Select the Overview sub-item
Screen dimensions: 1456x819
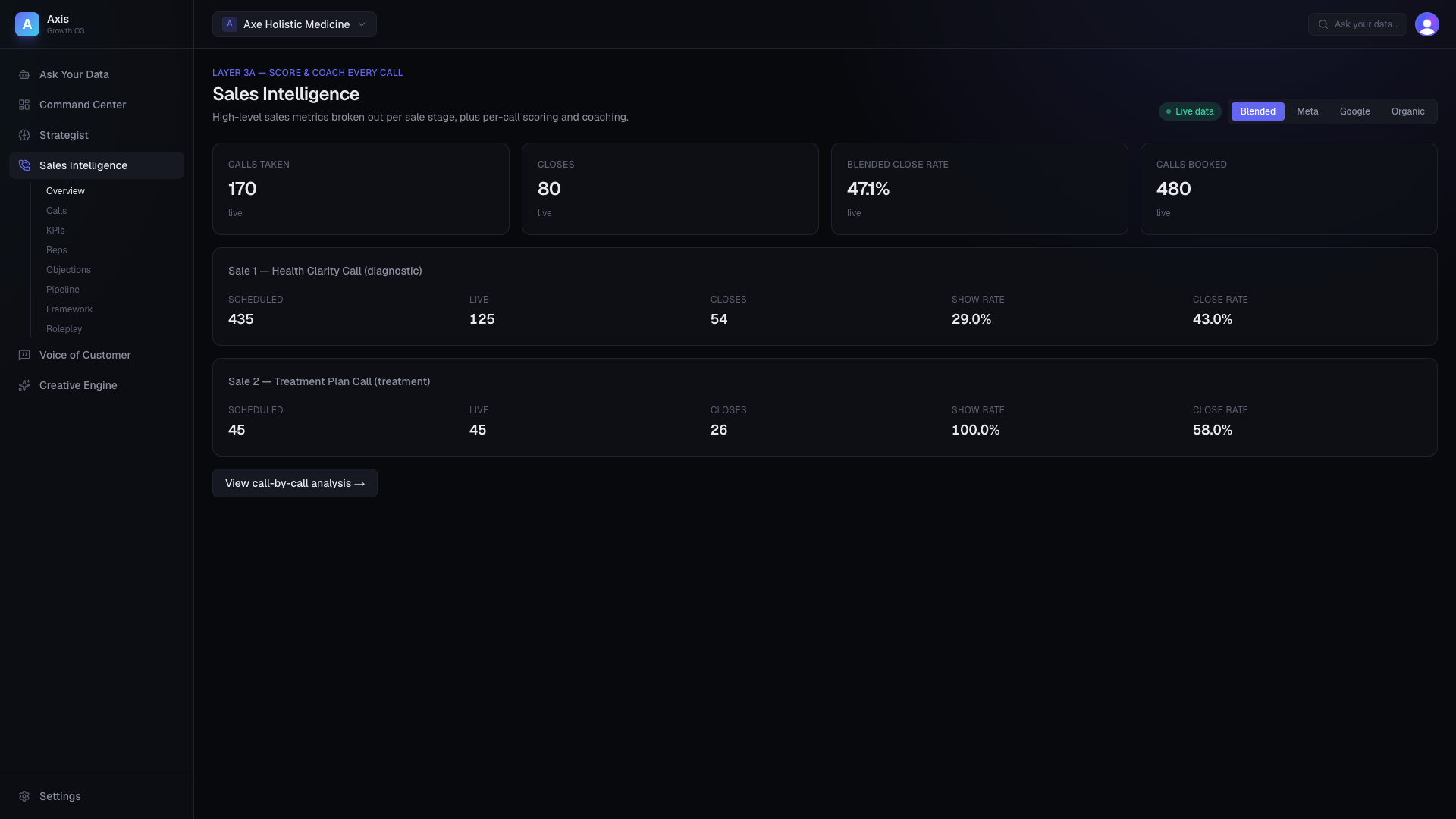pyautogui.click(x=65, y=191)
